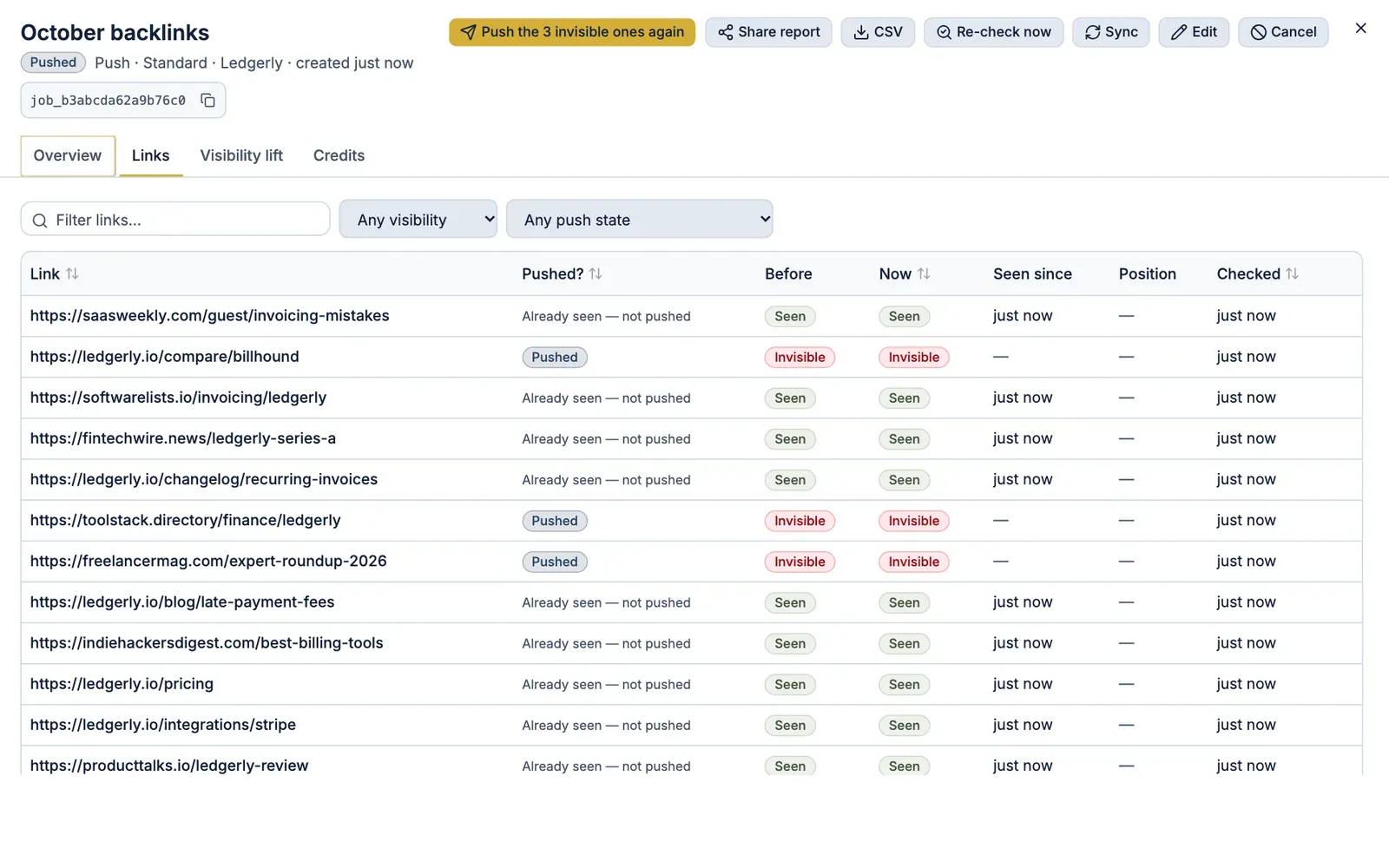This screenshot has width=1389, height=868.
Task: Select the freelancermag.com expert-roundup-2026 link
Action: tap(208, 561)
